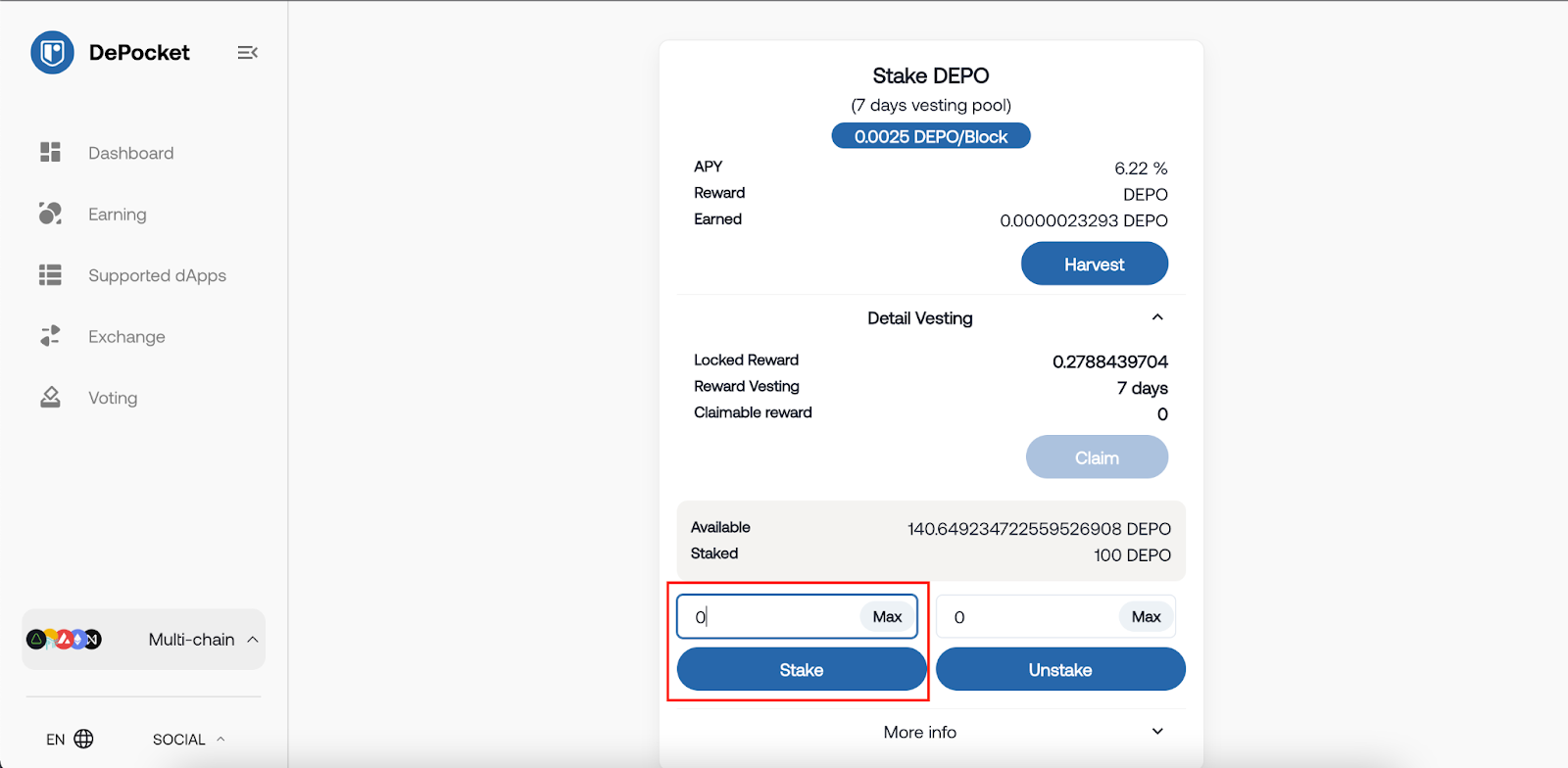Click the Exchange arrows icon
Image resolution: width=1568 pixels, height=768 pixels.
(x=50, y=336)
